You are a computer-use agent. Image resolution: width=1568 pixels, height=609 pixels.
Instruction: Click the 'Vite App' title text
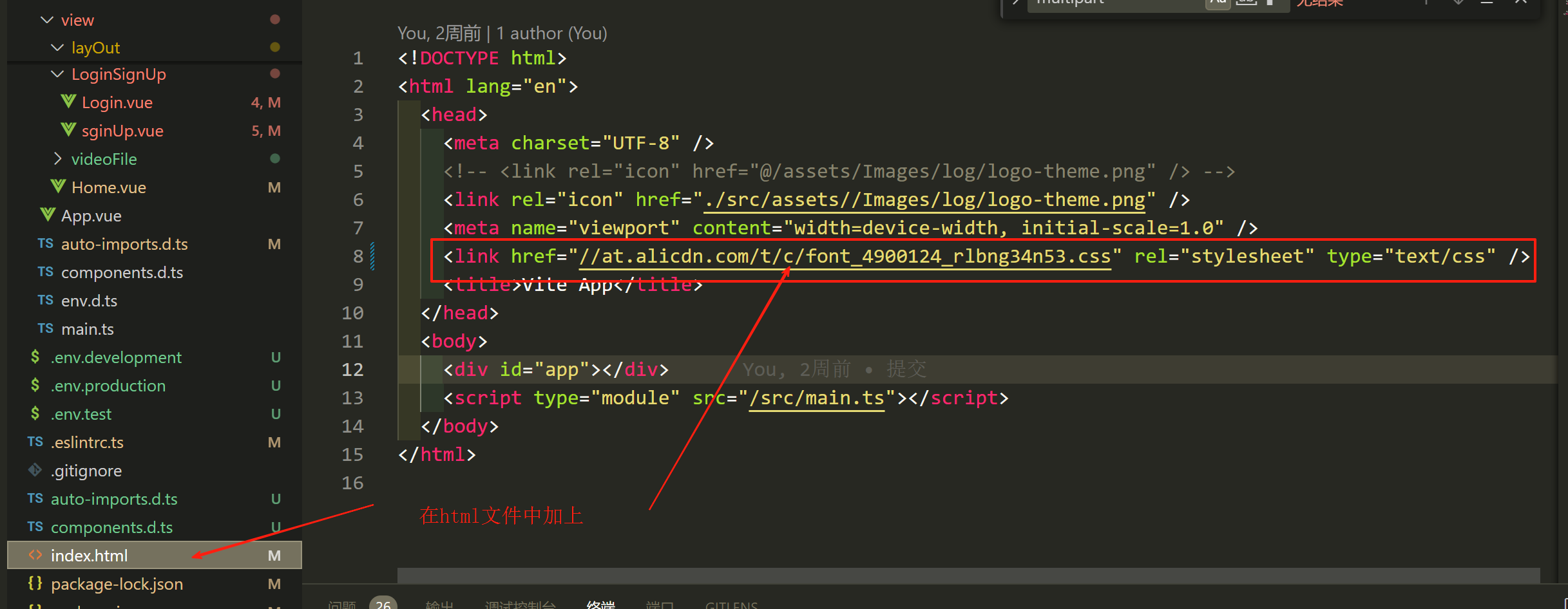[568, 285]
